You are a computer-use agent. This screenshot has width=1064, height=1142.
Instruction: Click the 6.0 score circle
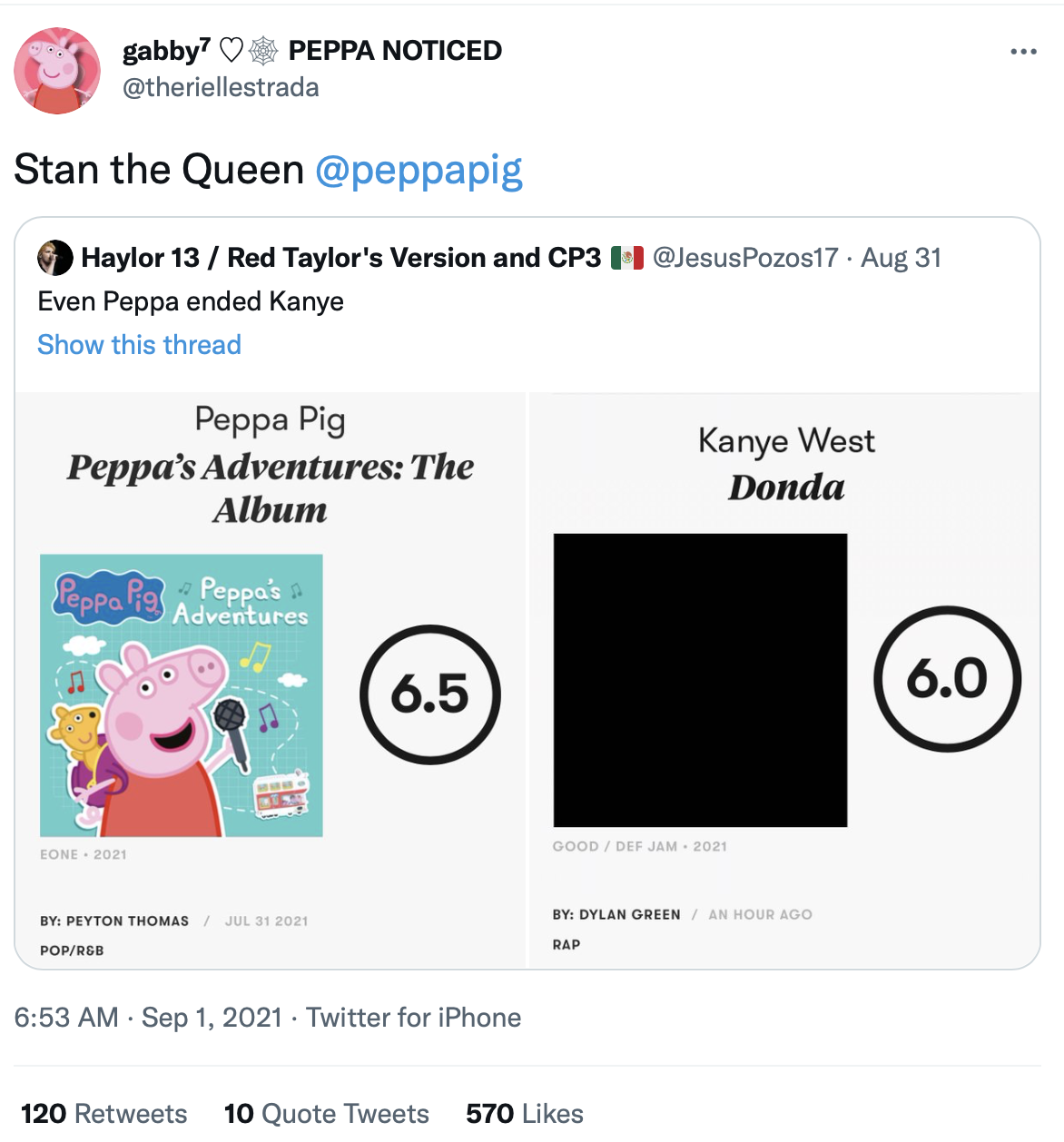[x=948, y=678]
